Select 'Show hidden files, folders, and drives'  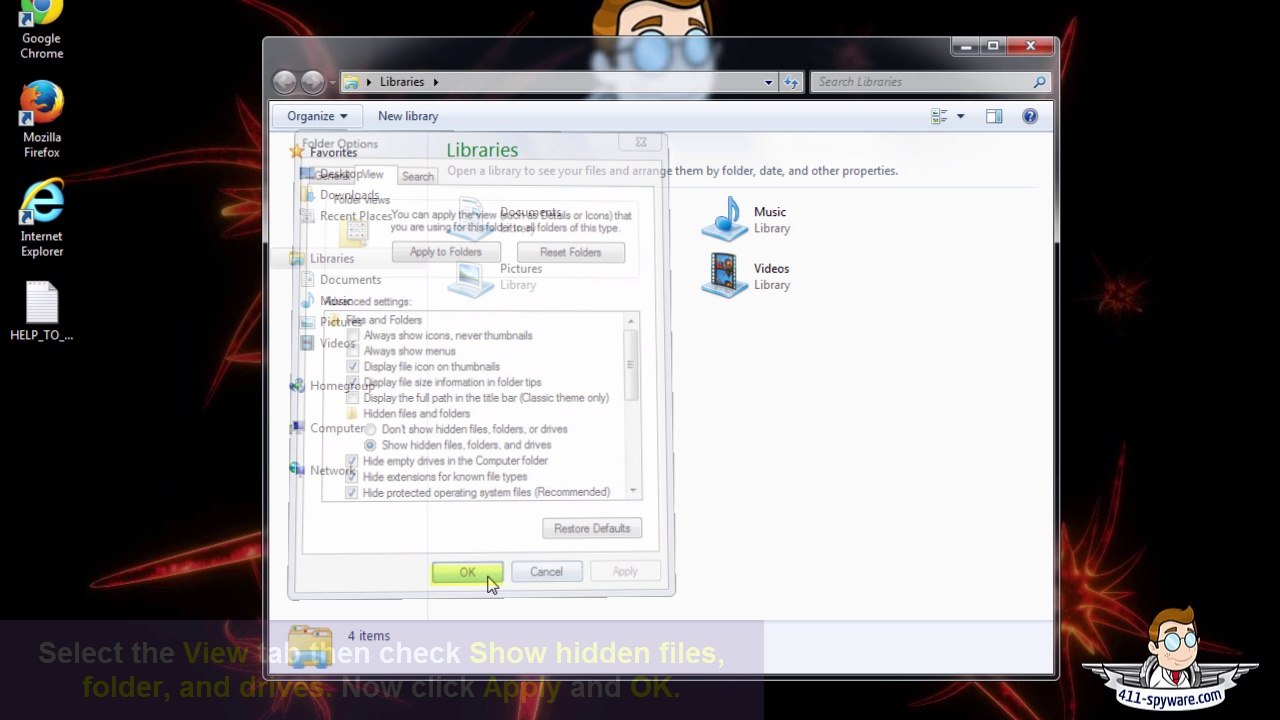(370, 445)
